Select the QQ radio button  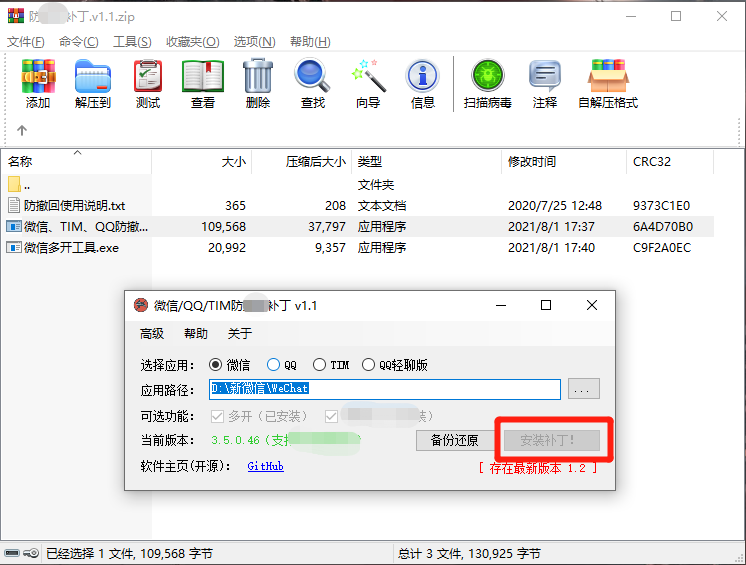273,365
